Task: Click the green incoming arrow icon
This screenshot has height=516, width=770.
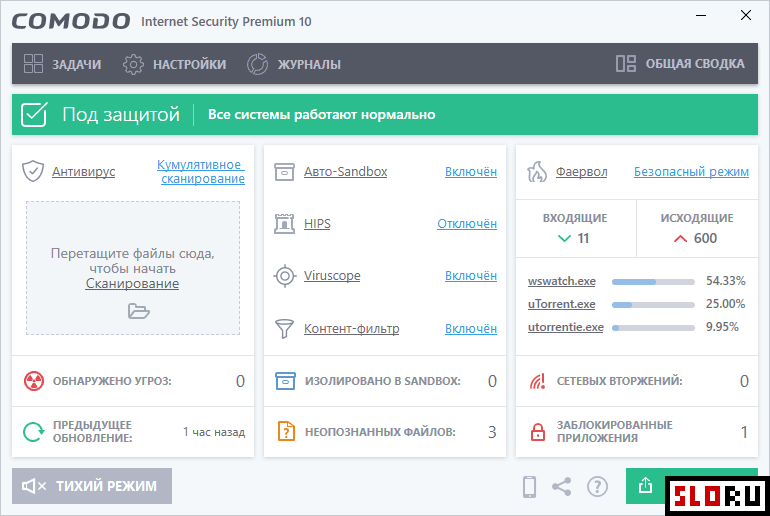Action: [x=564, y=239]
